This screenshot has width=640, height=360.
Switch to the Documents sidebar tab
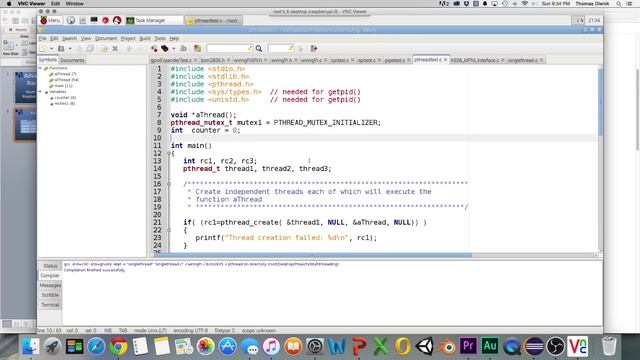click(x=72, y=60)
